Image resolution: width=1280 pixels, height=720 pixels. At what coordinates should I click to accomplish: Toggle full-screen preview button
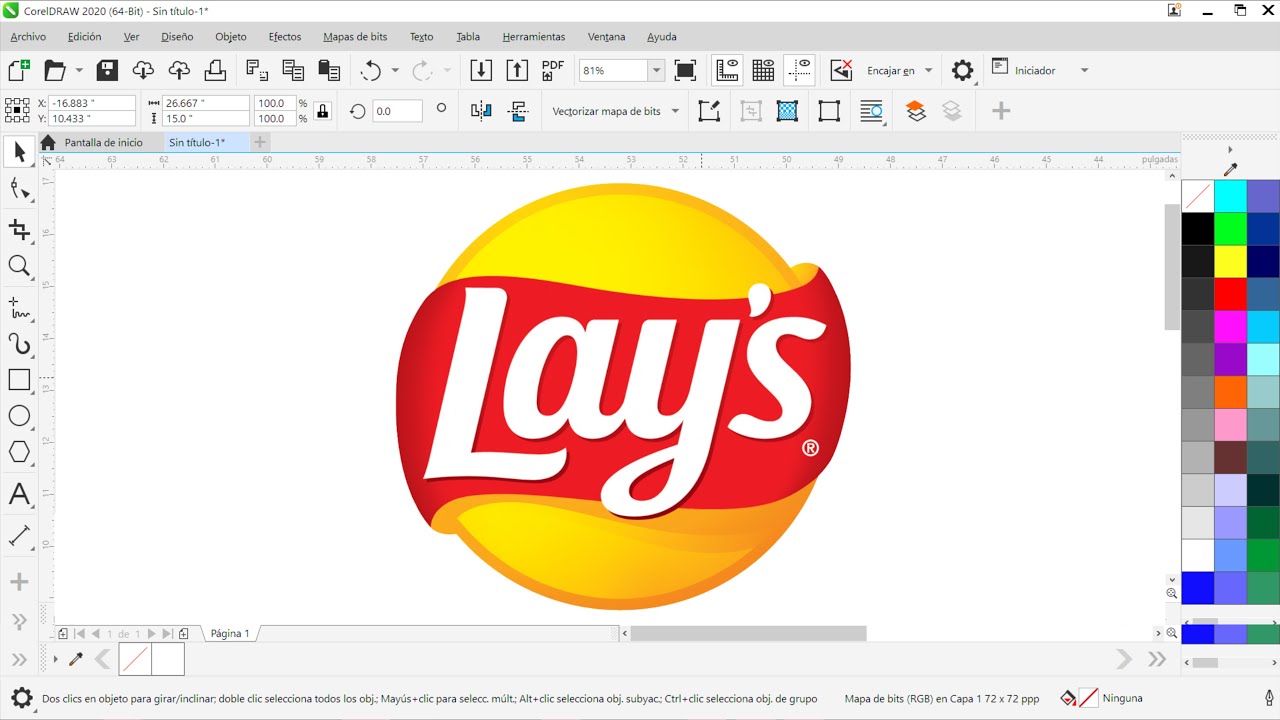[x=685, y=70]
